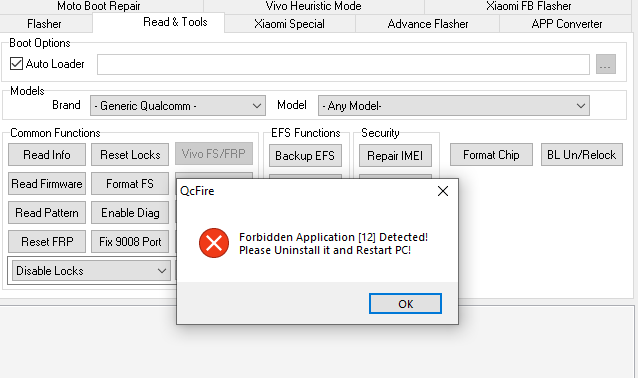The image size is (638, 378).
Task: Switch to the Flasher tab
Action: 44,24
